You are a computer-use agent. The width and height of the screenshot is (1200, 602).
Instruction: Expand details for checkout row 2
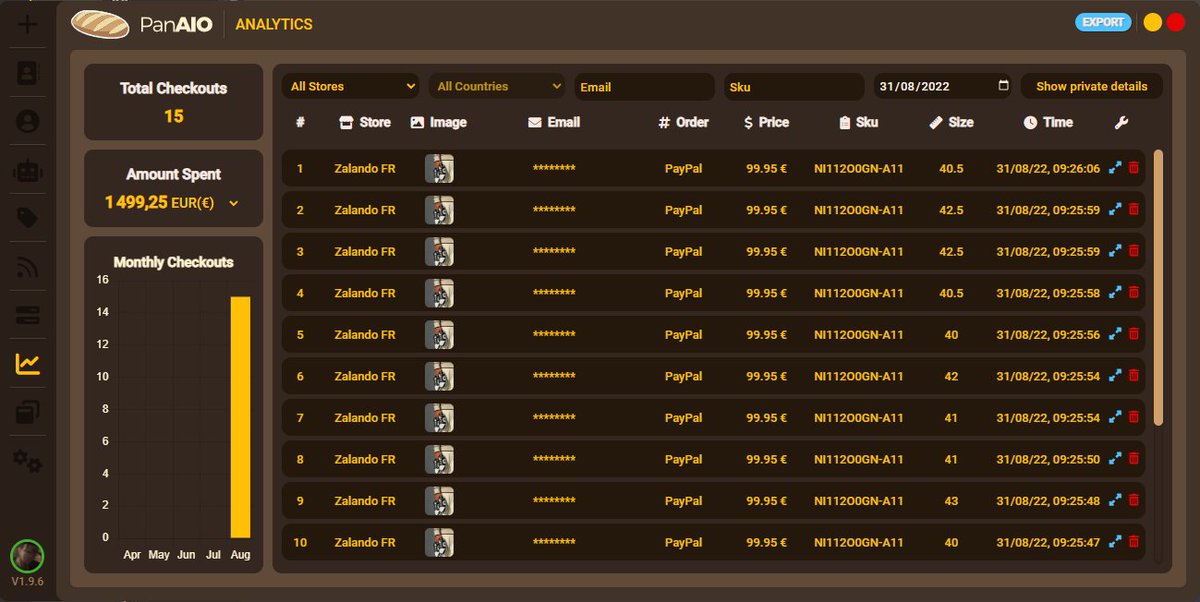click(x=1115, y=210)
